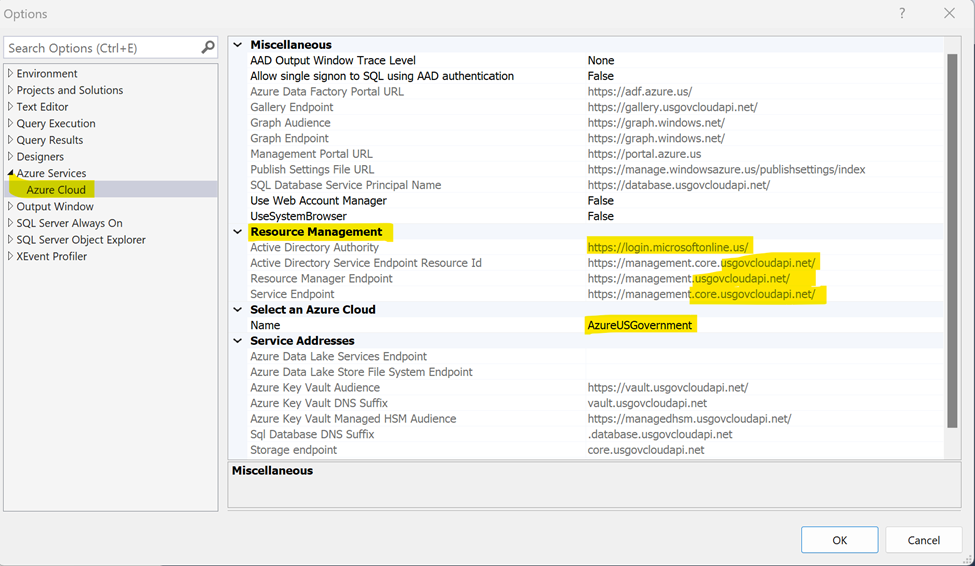
Task: Click Storage endpoint core.usgovcloudapi.net value
Action: coord(646,449)
